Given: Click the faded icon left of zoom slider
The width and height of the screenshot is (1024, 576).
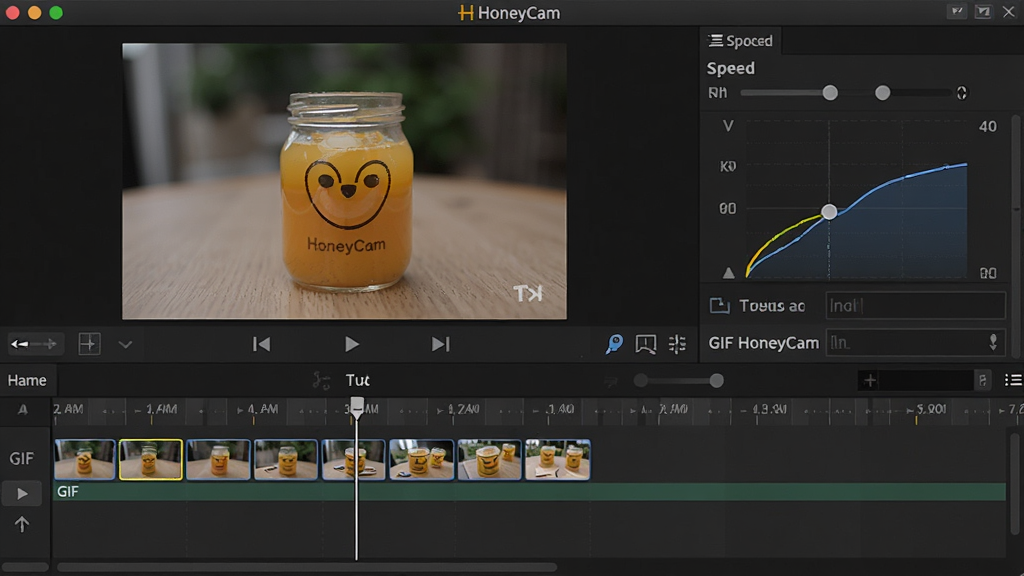Looking at the screenshot, I should 611,381.
